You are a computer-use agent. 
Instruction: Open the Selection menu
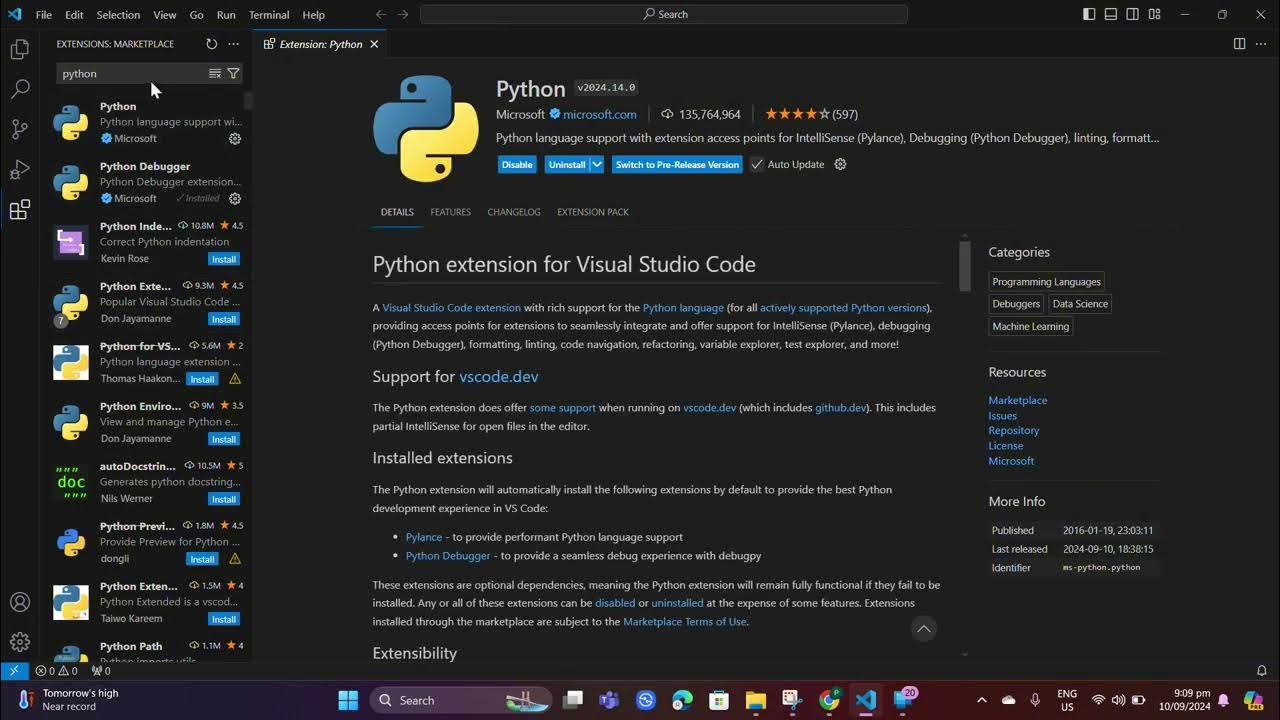tap(118, 15)
